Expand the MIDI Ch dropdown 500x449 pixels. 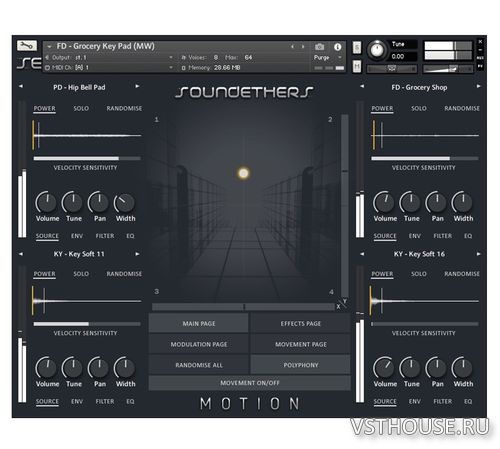click(171, 68)
